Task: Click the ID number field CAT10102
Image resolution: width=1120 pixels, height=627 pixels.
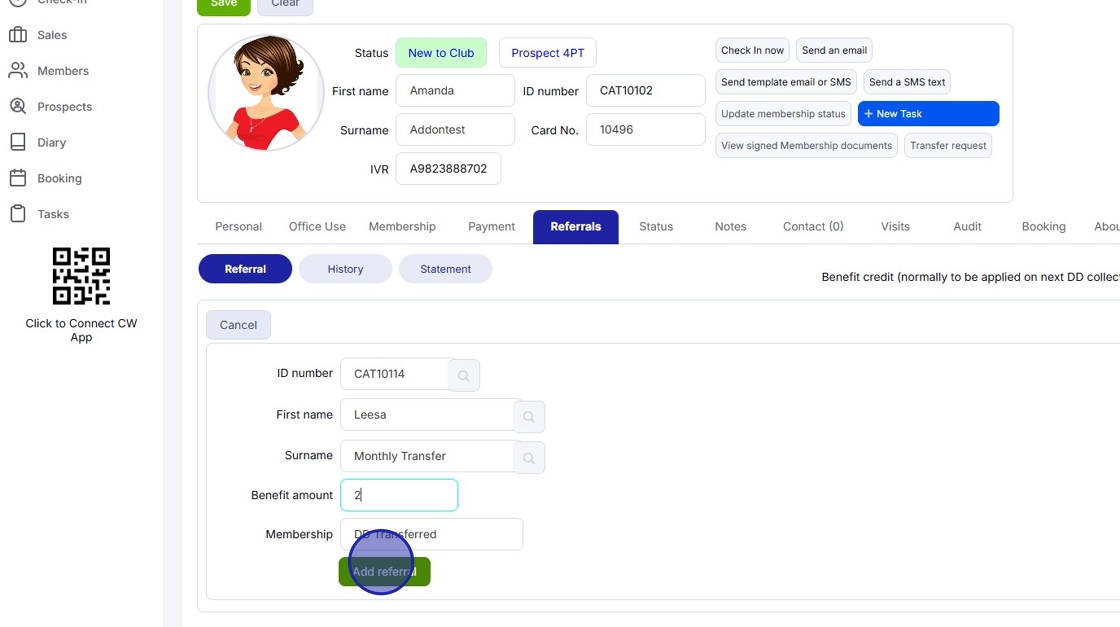Action: click(x=646, y=91)
